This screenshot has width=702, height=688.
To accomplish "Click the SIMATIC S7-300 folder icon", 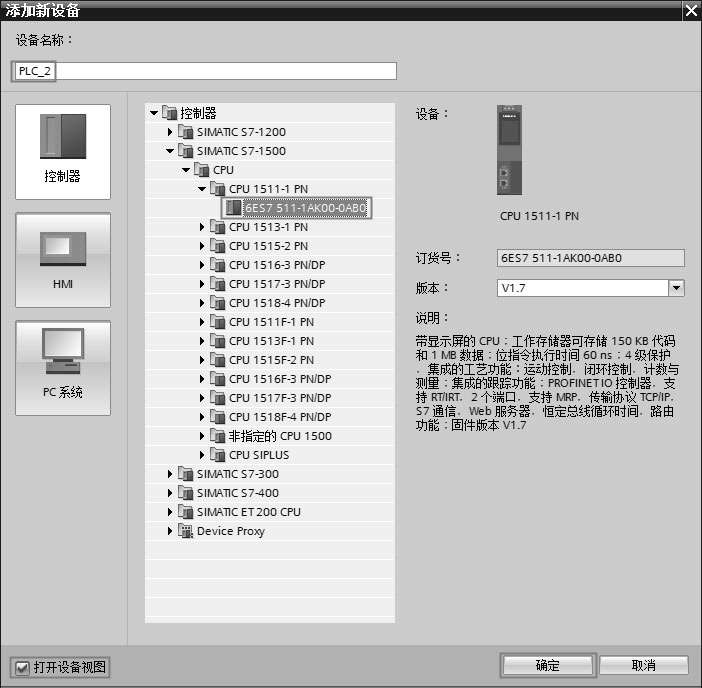I will [x=185, y=474].
